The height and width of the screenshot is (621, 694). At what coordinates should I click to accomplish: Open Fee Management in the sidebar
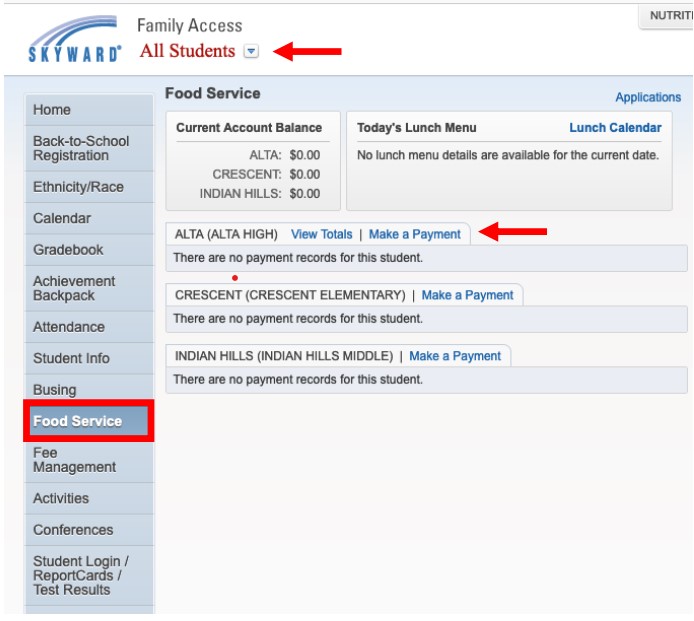(x=74, y=460)
